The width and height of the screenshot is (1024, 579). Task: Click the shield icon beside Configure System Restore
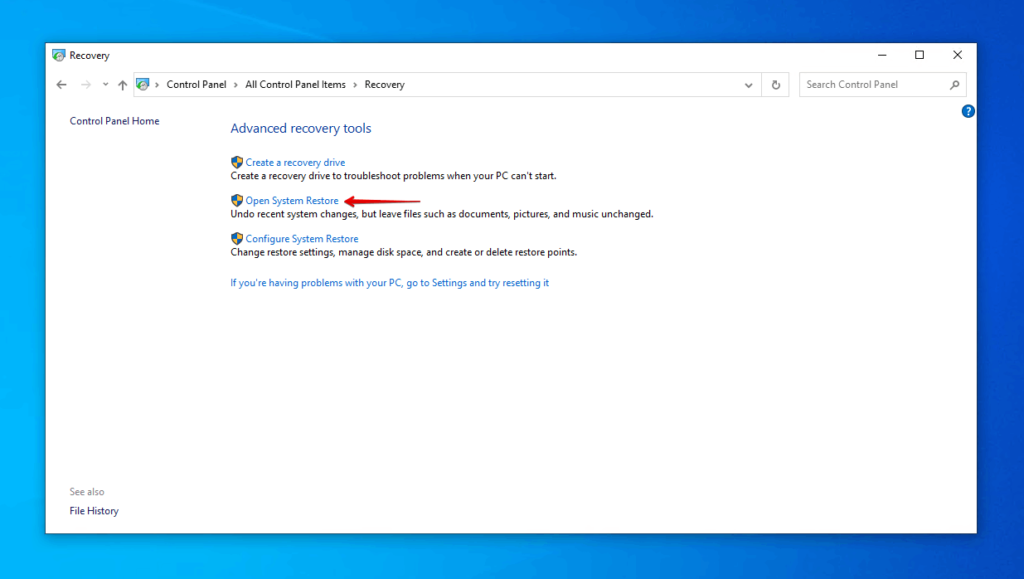pos(237,238)
